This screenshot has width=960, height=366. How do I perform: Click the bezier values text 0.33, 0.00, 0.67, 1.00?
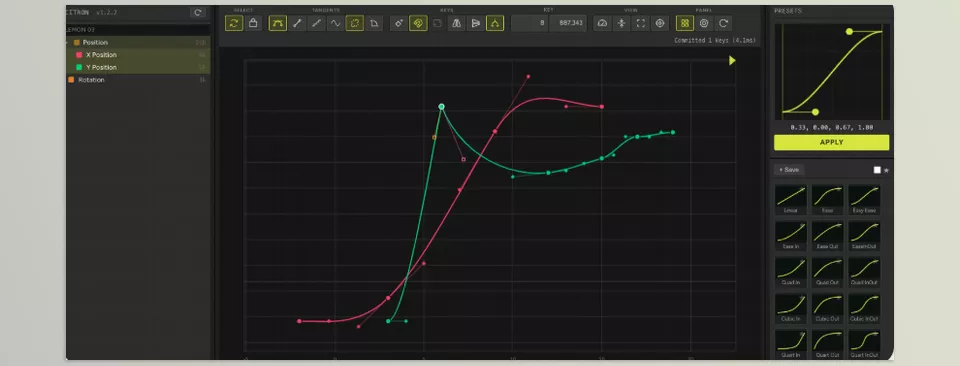click(831, 127)
